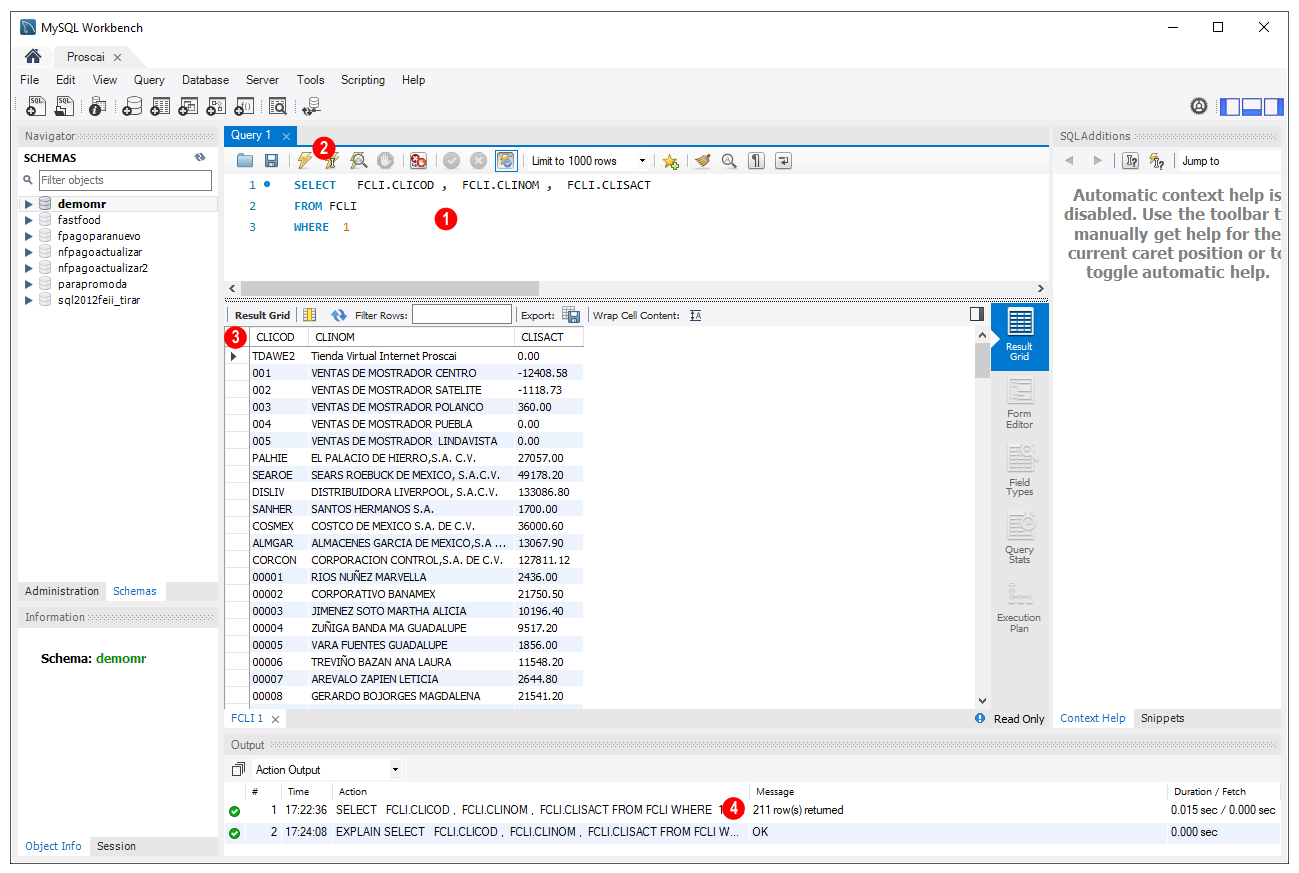This screenshot has height=873, width=1299.
Task: Toggle the bottom output panel
Action: coord(1252,106)
